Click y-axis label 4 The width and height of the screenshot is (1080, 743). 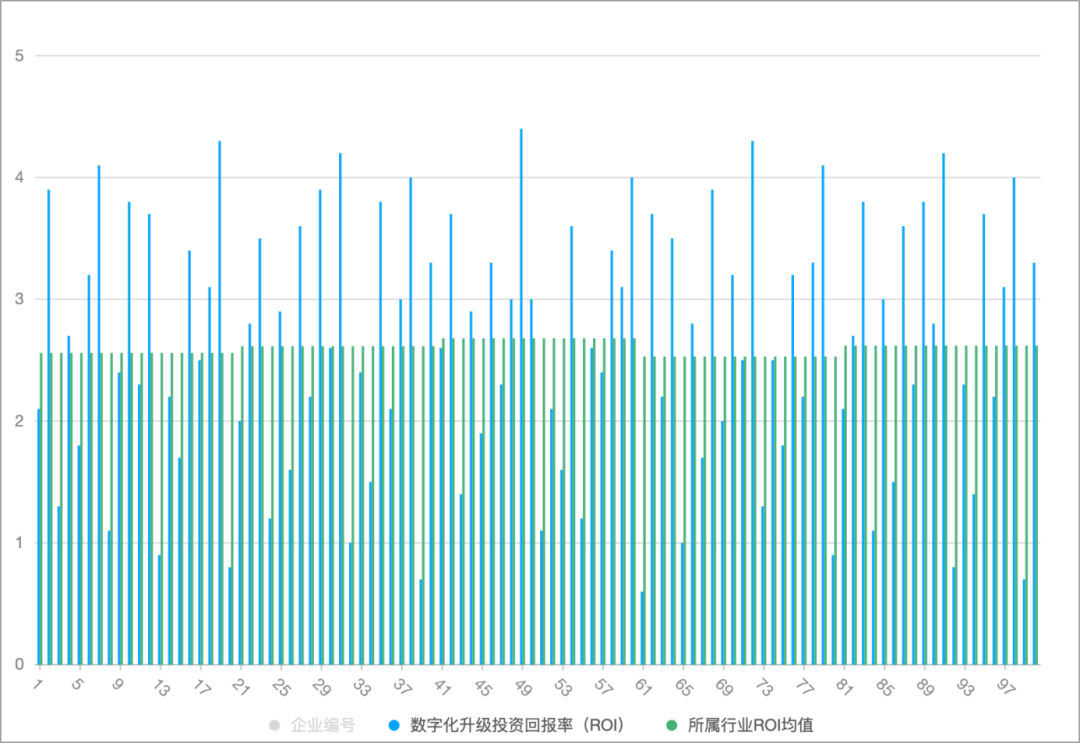point(19,178)
